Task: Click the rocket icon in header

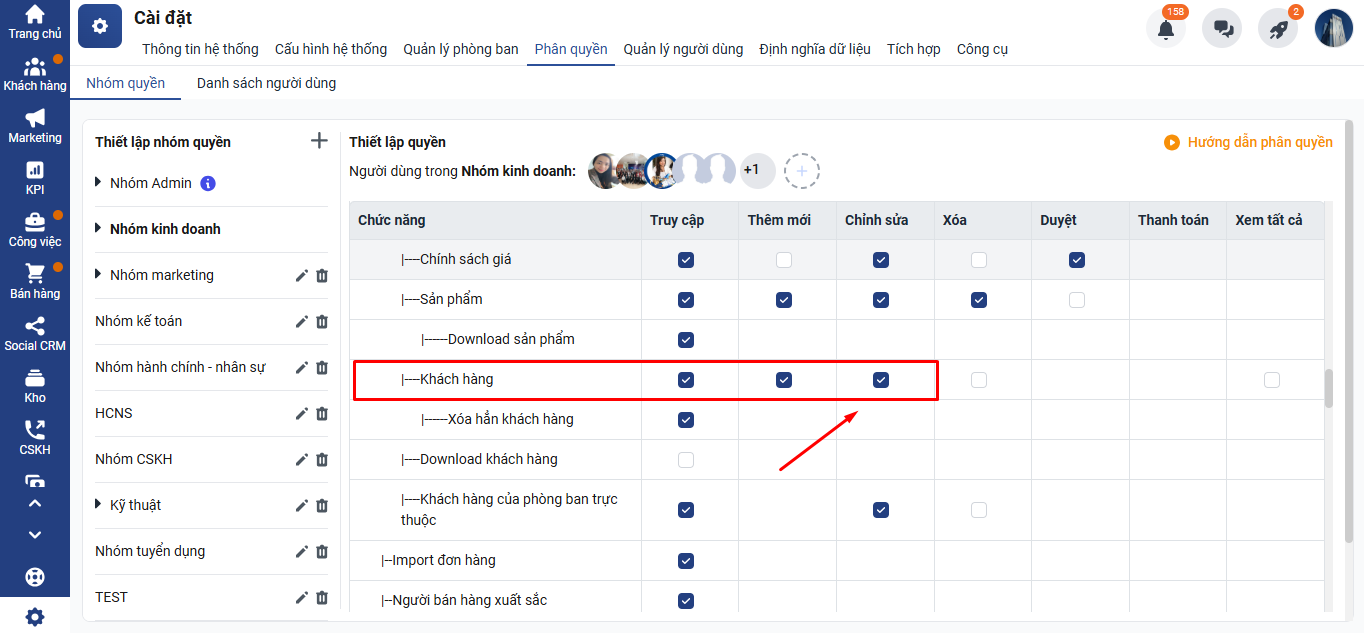Action: pos(1278,29)
